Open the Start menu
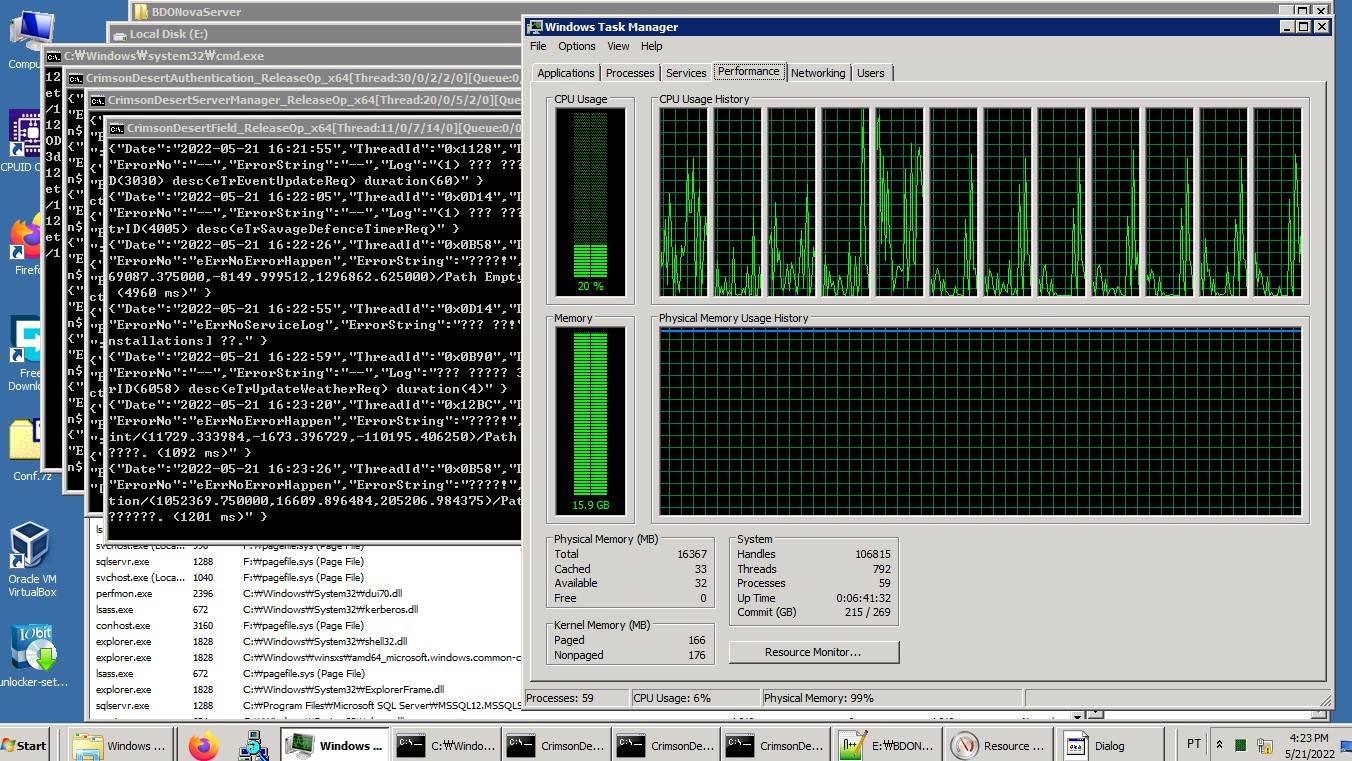This screenshot has height=761, width=1352. pos(26,745)
